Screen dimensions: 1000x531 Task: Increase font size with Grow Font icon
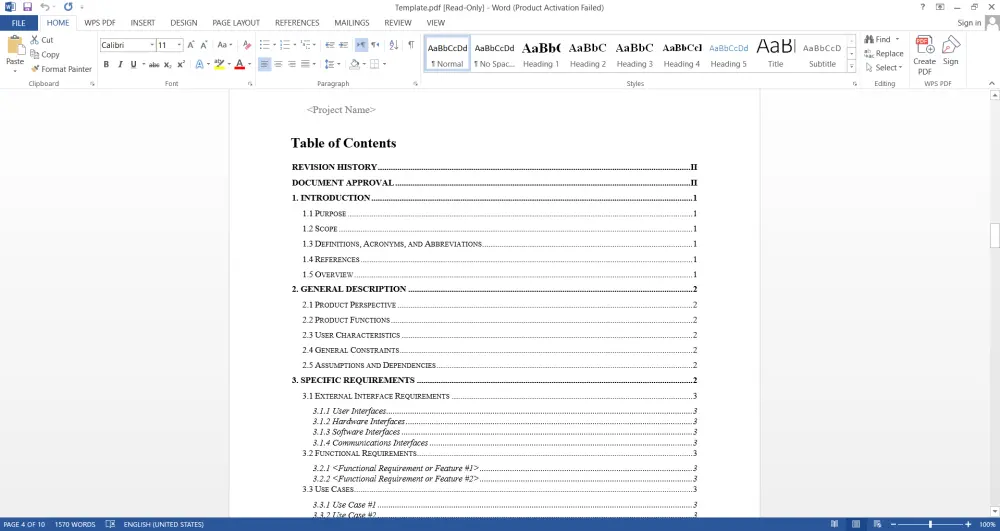pyautogui.click(x=191, y=45)
